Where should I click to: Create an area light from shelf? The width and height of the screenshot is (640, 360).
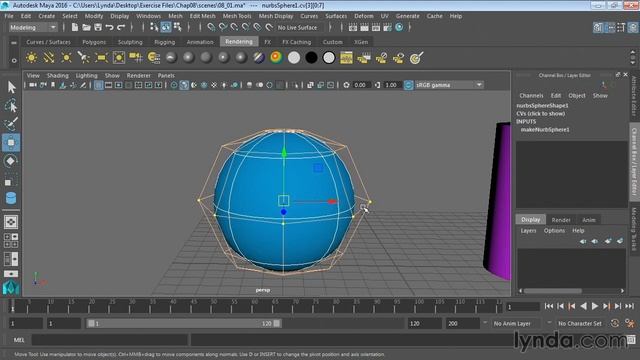101,58
